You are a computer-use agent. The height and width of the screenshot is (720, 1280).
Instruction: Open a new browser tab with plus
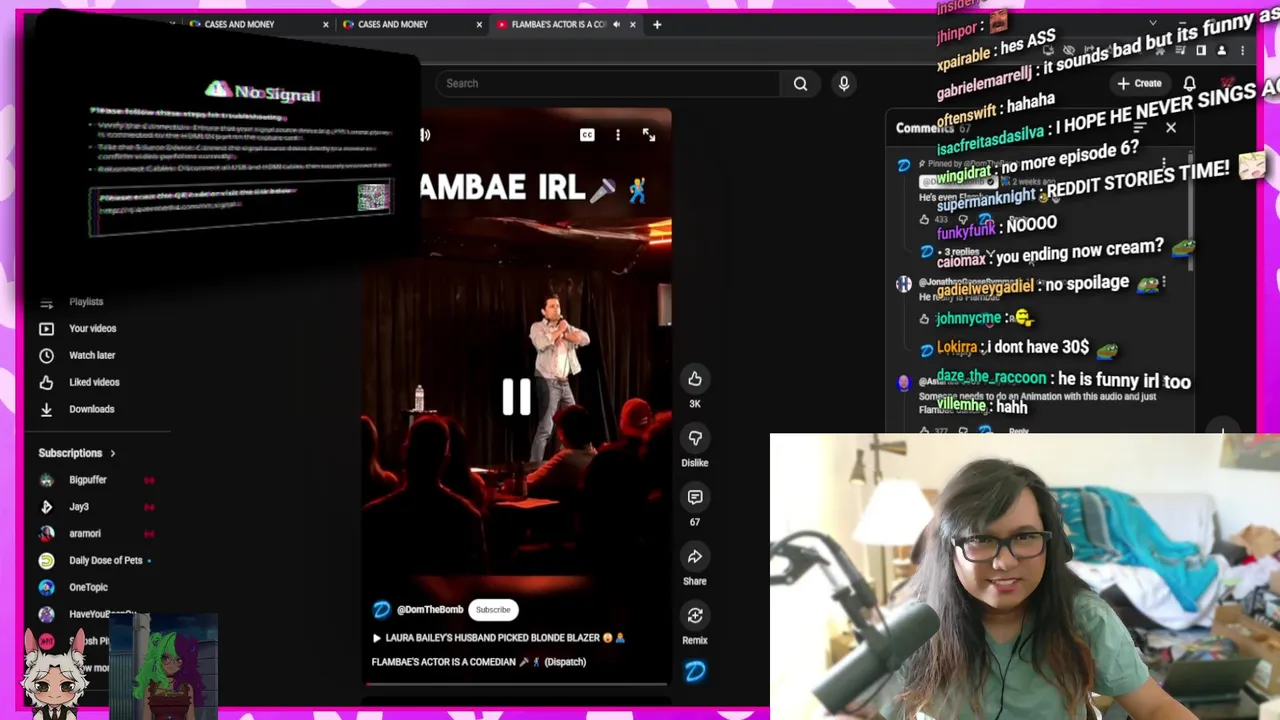[657, 24]
